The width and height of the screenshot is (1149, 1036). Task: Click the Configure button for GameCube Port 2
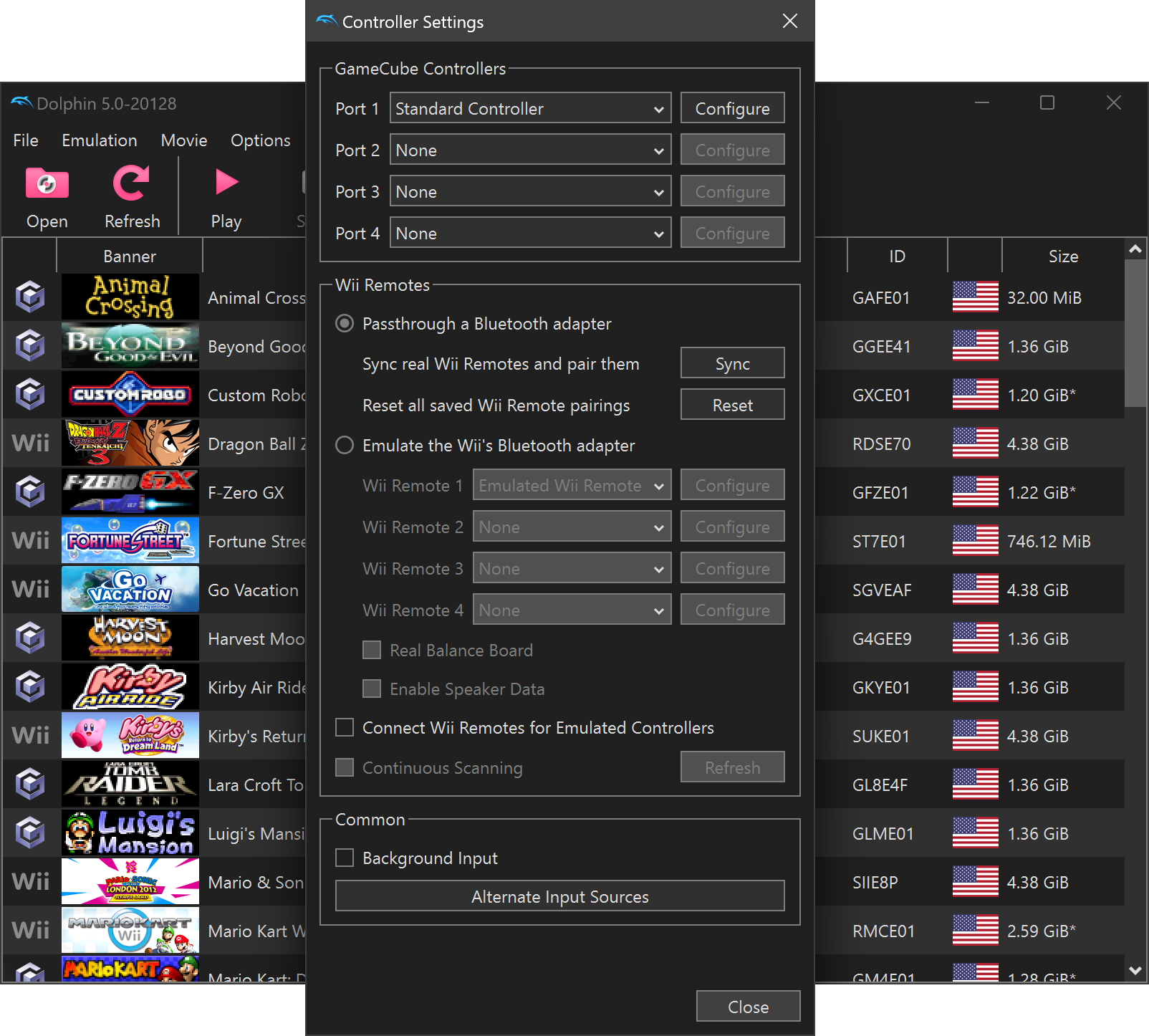(732, 150)
